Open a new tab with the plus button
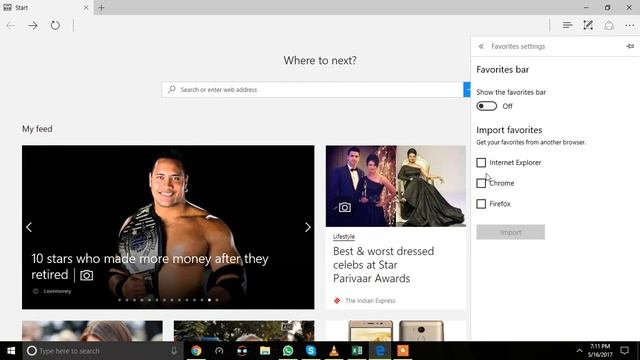 [x=101, y=7]
